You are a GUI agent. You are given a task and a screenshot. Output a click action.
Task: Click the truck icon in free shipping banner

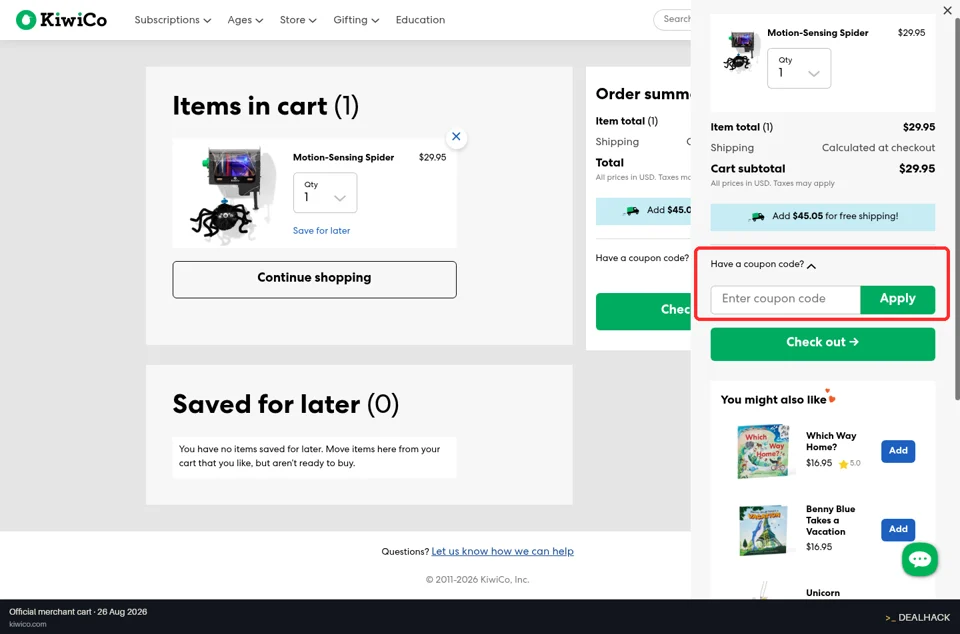757,216
